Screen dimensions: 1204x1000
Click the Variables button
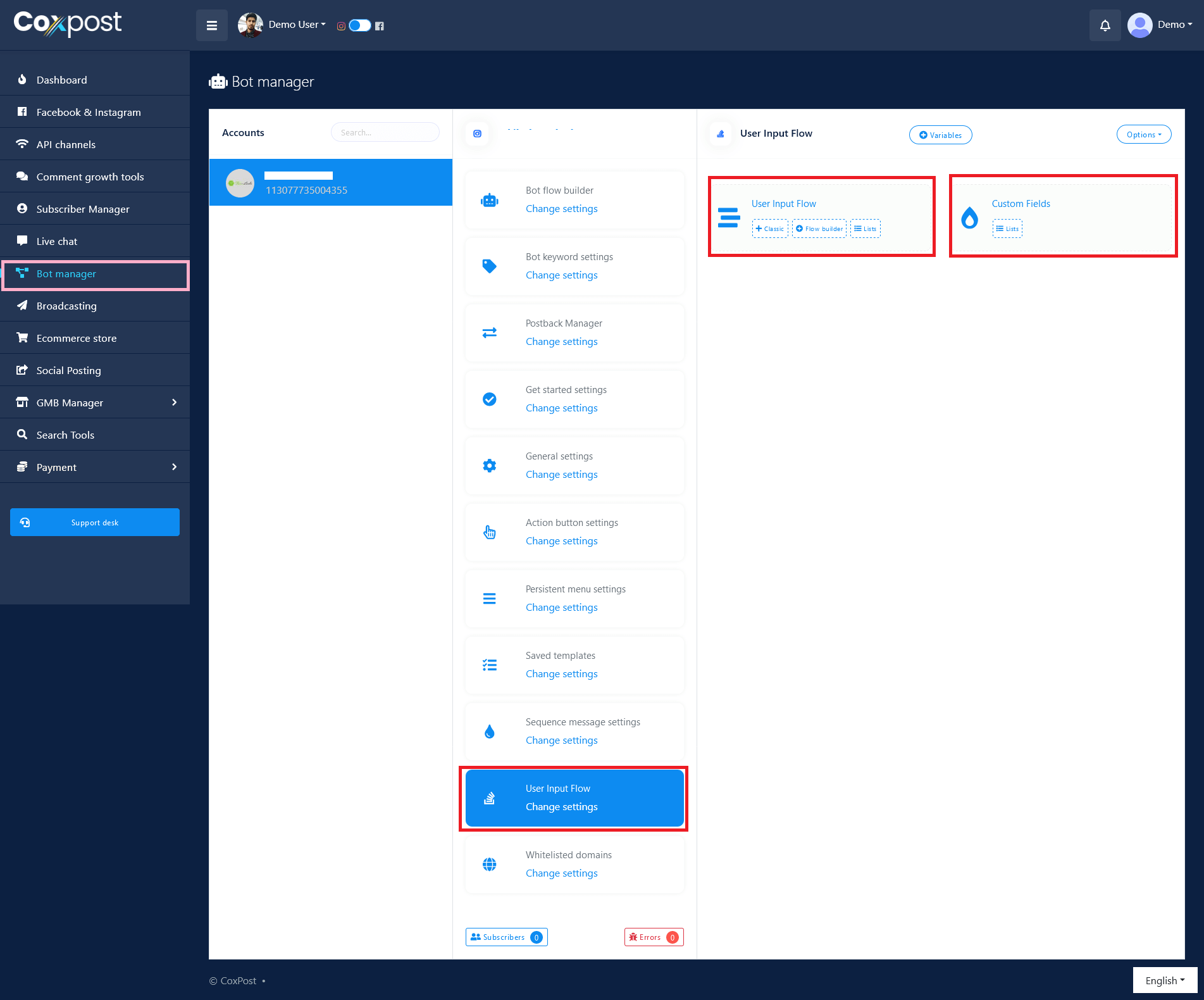click(940, 135)
